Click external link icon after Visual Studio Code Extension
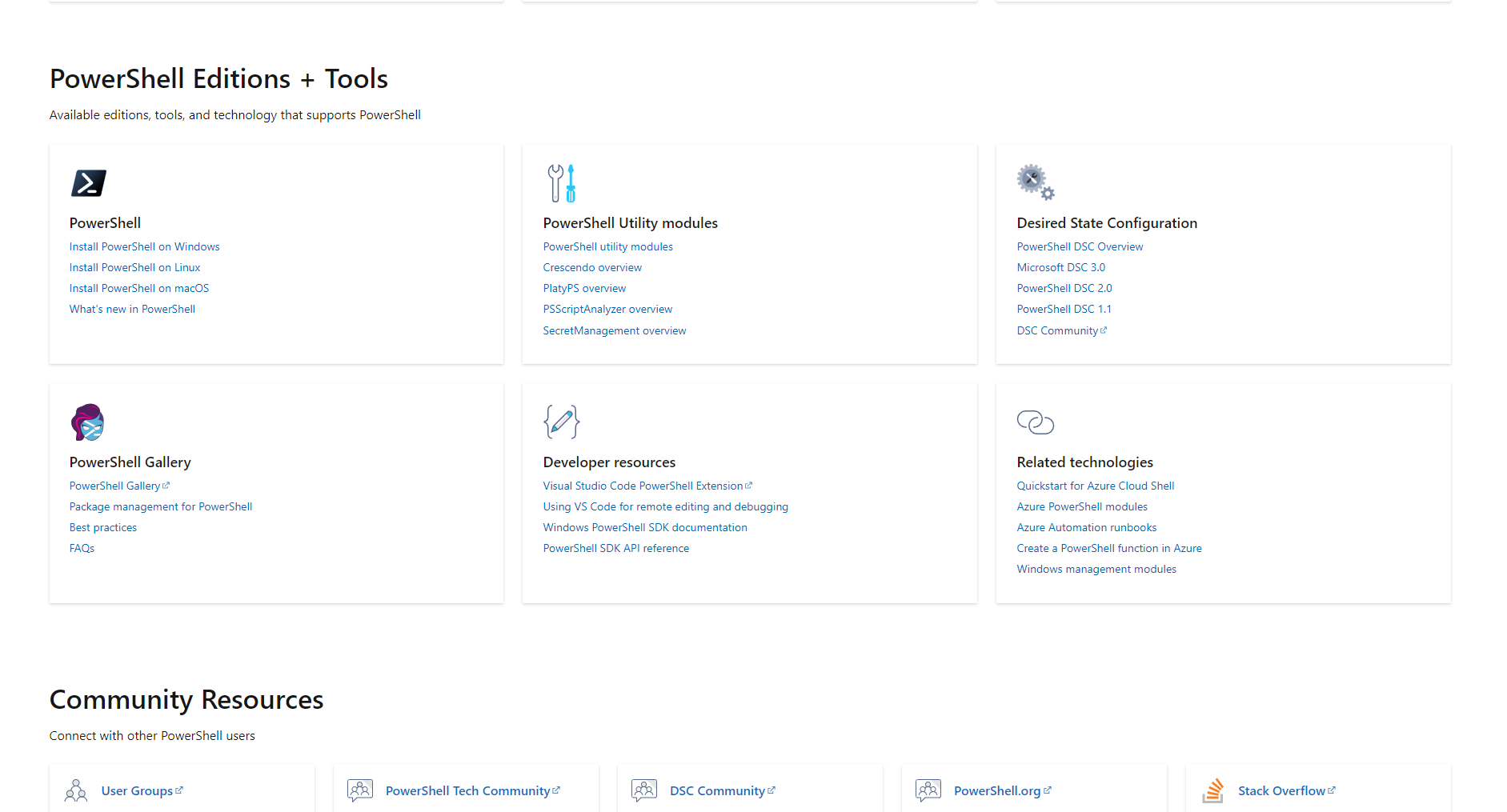Image resolution: width=1507 pixels, height=812 pixels. 748,486
